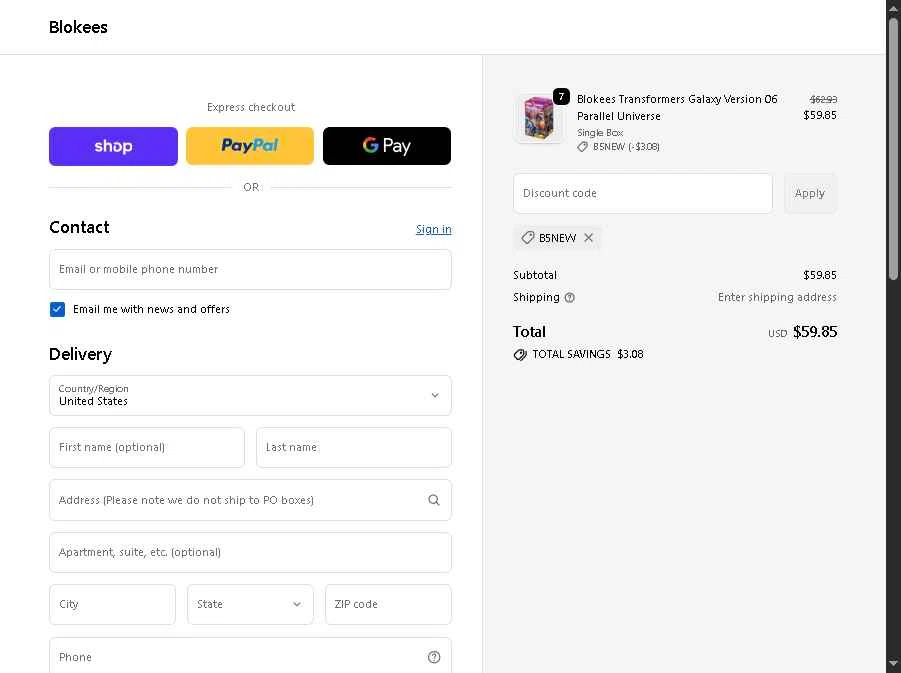This screenshot has width=901, height=673.
Task: Click the Sign in link
Action: 434,229
